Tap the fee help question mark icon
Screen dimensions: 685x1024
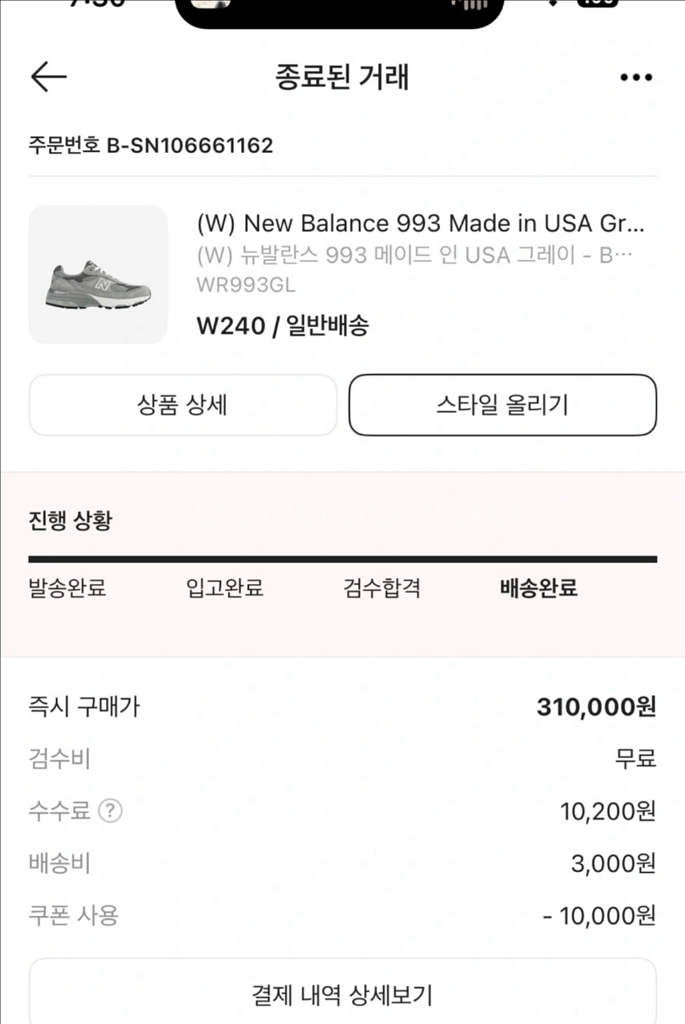coord(111,811)
